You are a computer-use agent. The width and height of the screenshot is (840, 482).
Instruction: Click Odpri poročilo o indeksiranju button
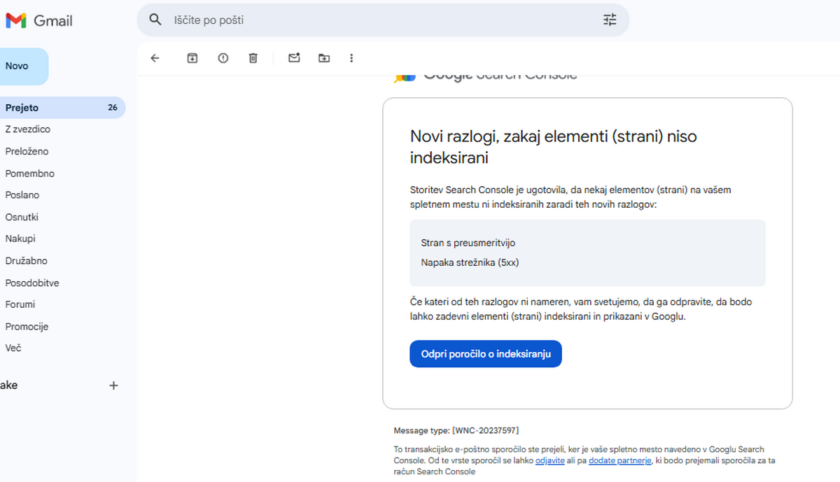tap(485, 354)
